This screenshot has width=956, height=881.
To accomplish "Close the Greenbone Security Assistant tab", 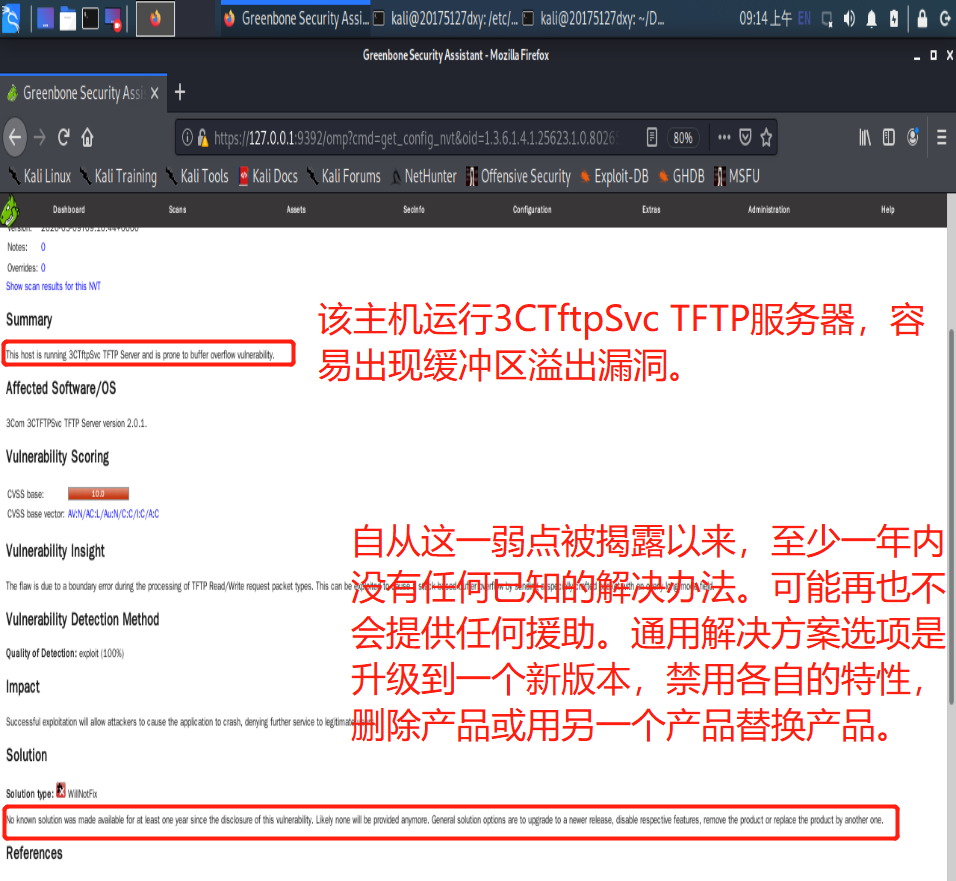I will coord(154,93).
